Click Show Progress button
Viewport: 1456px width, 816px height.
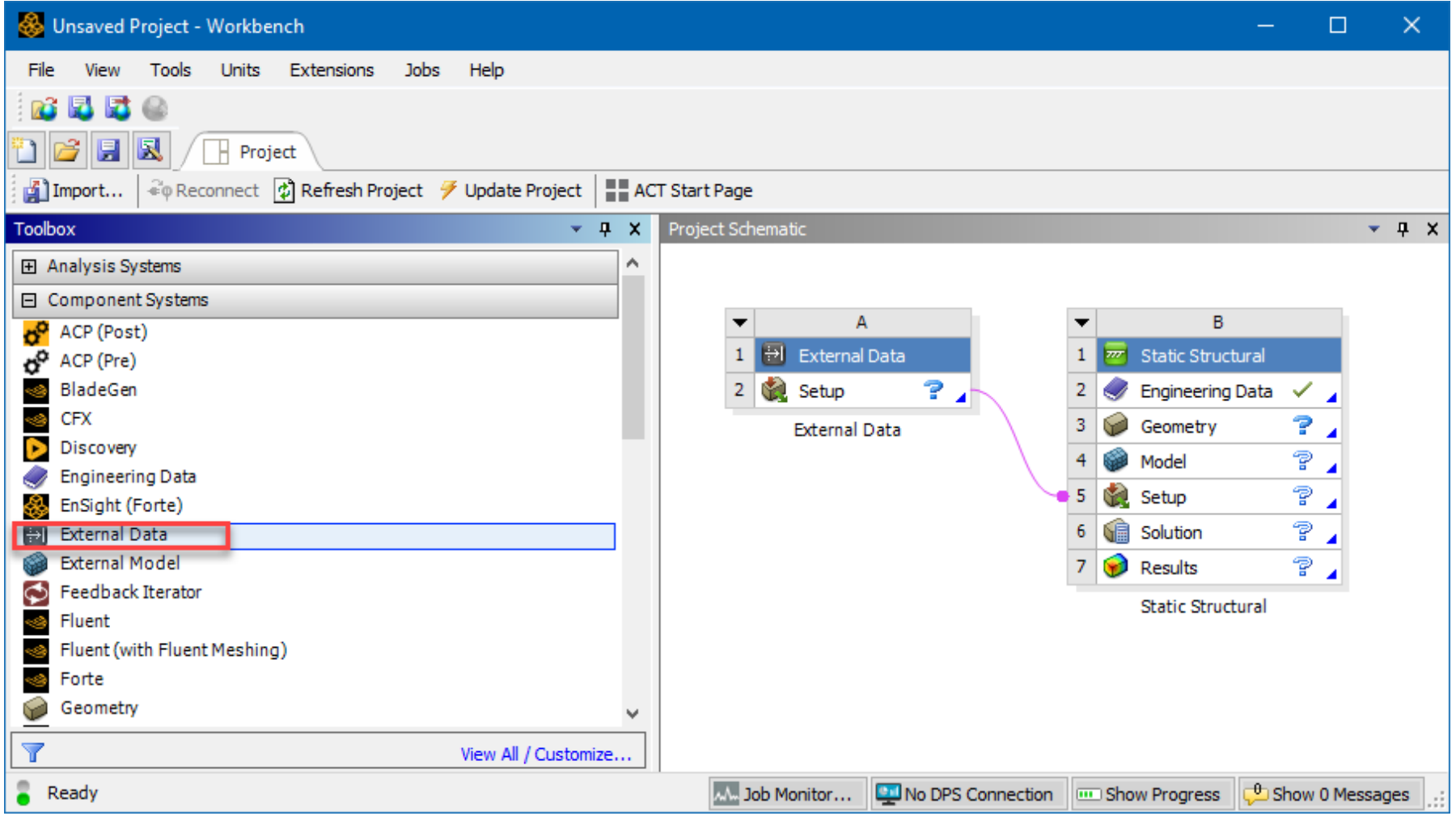pyautogui.click(x=1152, y=795)
